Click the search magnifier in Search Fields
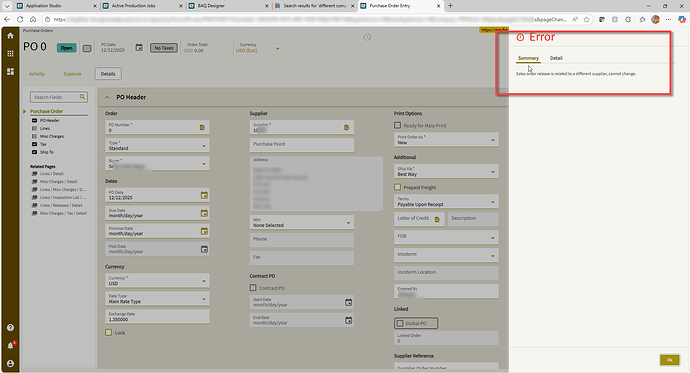690x373 pixels. [82, 97]
